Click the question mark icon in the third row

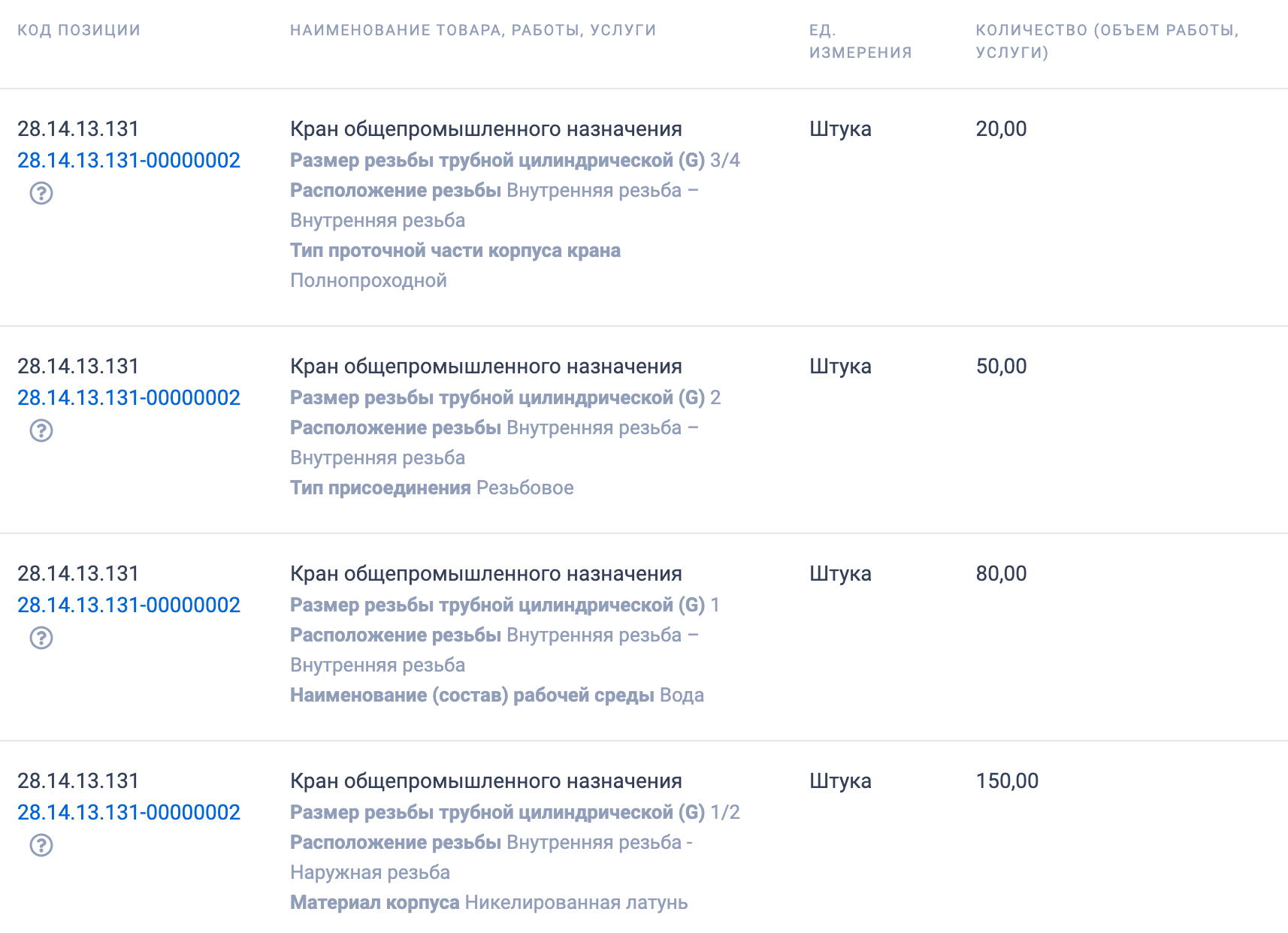(x=41, y=639)
